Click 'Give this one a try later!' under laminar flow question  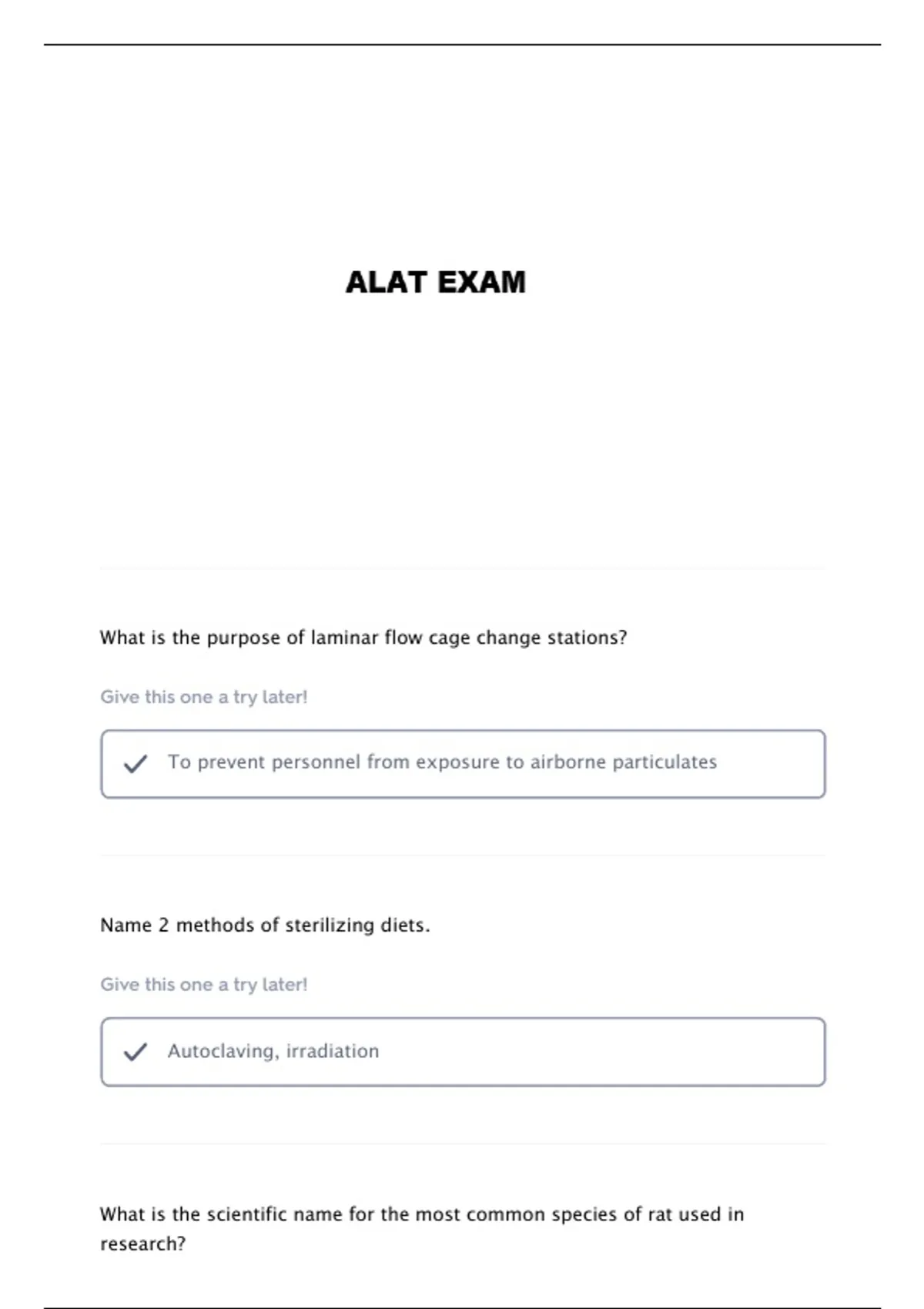point(204,697)
